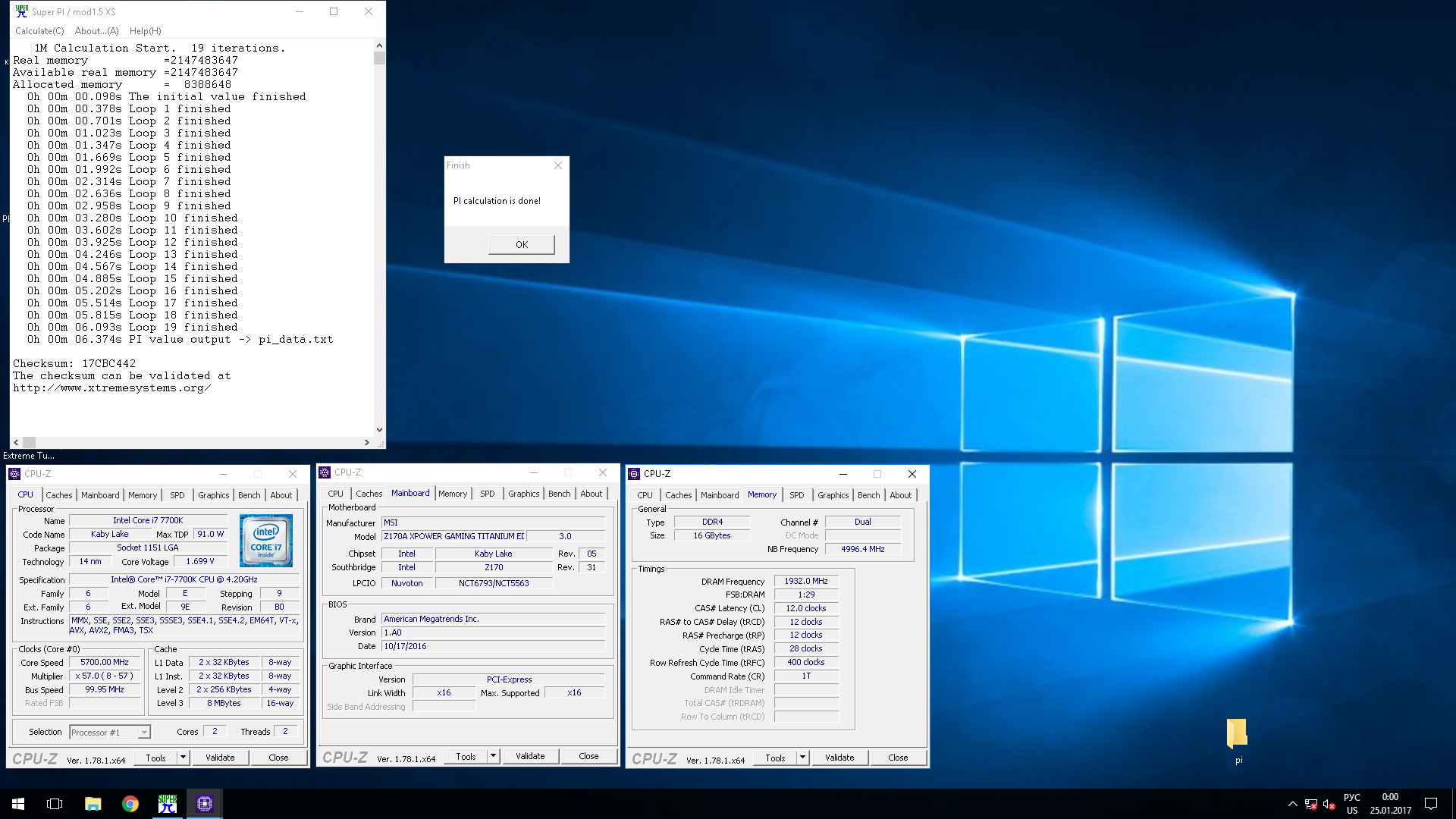Open File Explorer from the taskbar
The height and width of the screenshot is (819, 1456).
pos(93,804)
